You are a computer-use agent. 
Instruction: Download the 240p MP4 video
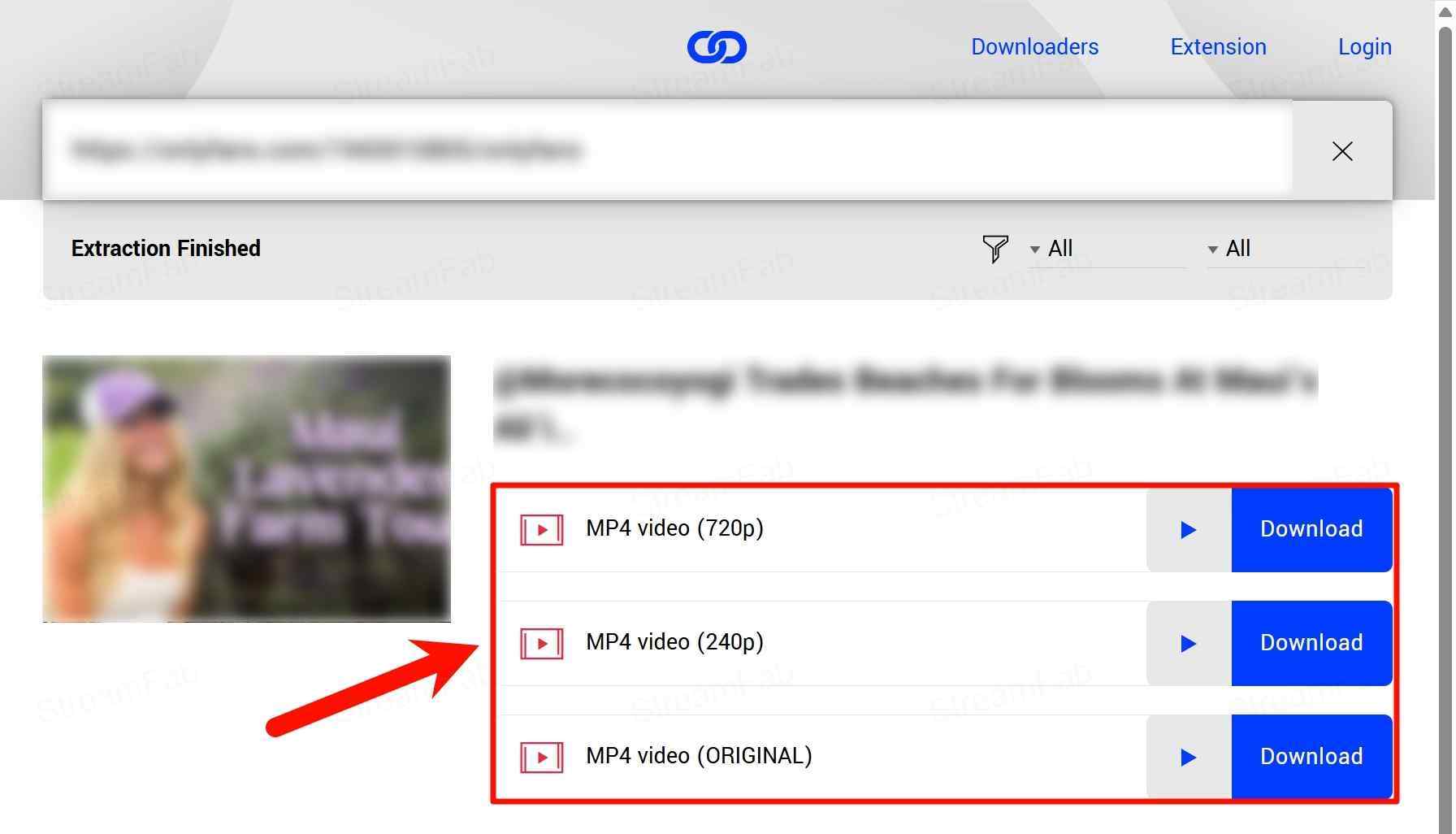click(x=1311, y=644)
